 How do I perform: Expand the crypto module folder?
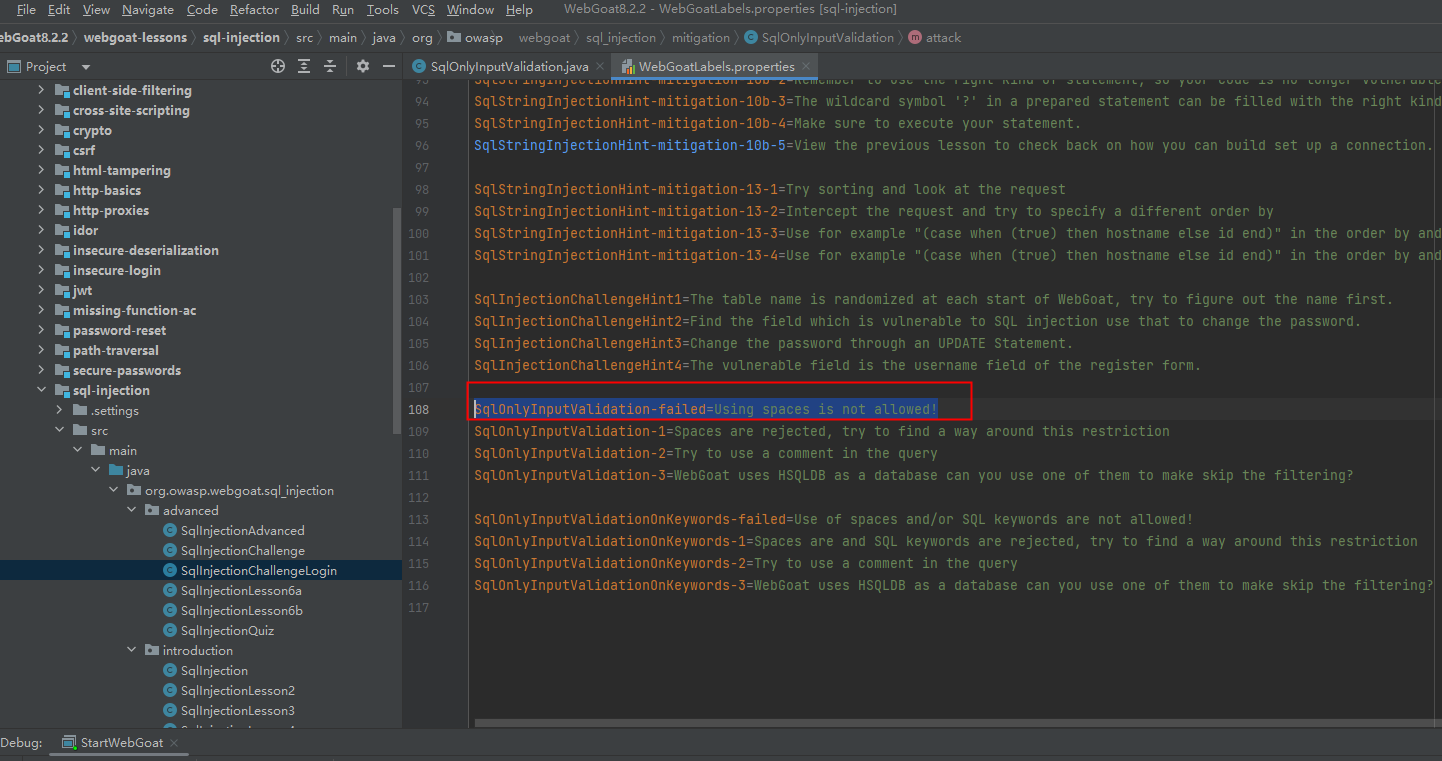click(41, 130)
